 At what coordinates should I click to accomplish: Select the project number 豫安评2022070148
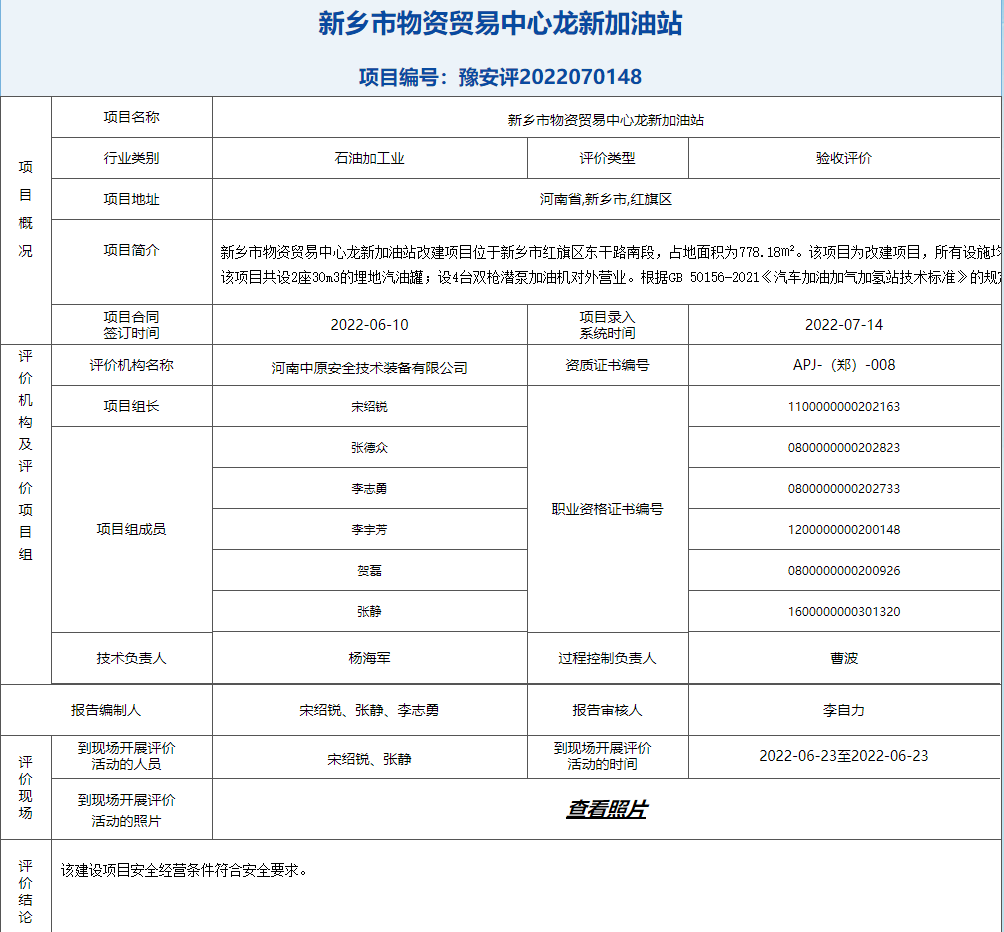[x=550, y=77]
